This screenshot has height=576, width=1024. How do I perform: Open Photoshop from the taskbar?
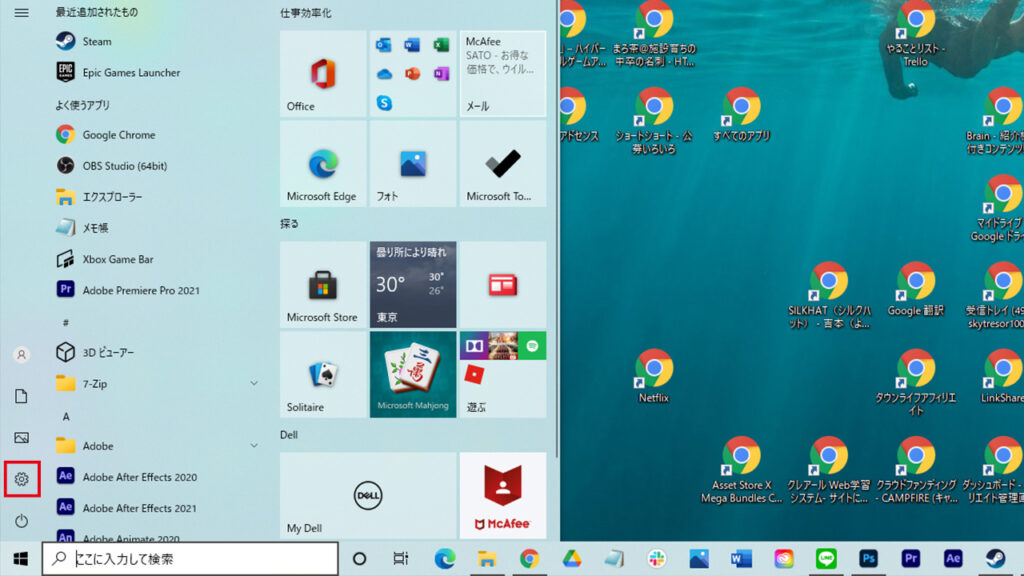[x=869, y=559]
